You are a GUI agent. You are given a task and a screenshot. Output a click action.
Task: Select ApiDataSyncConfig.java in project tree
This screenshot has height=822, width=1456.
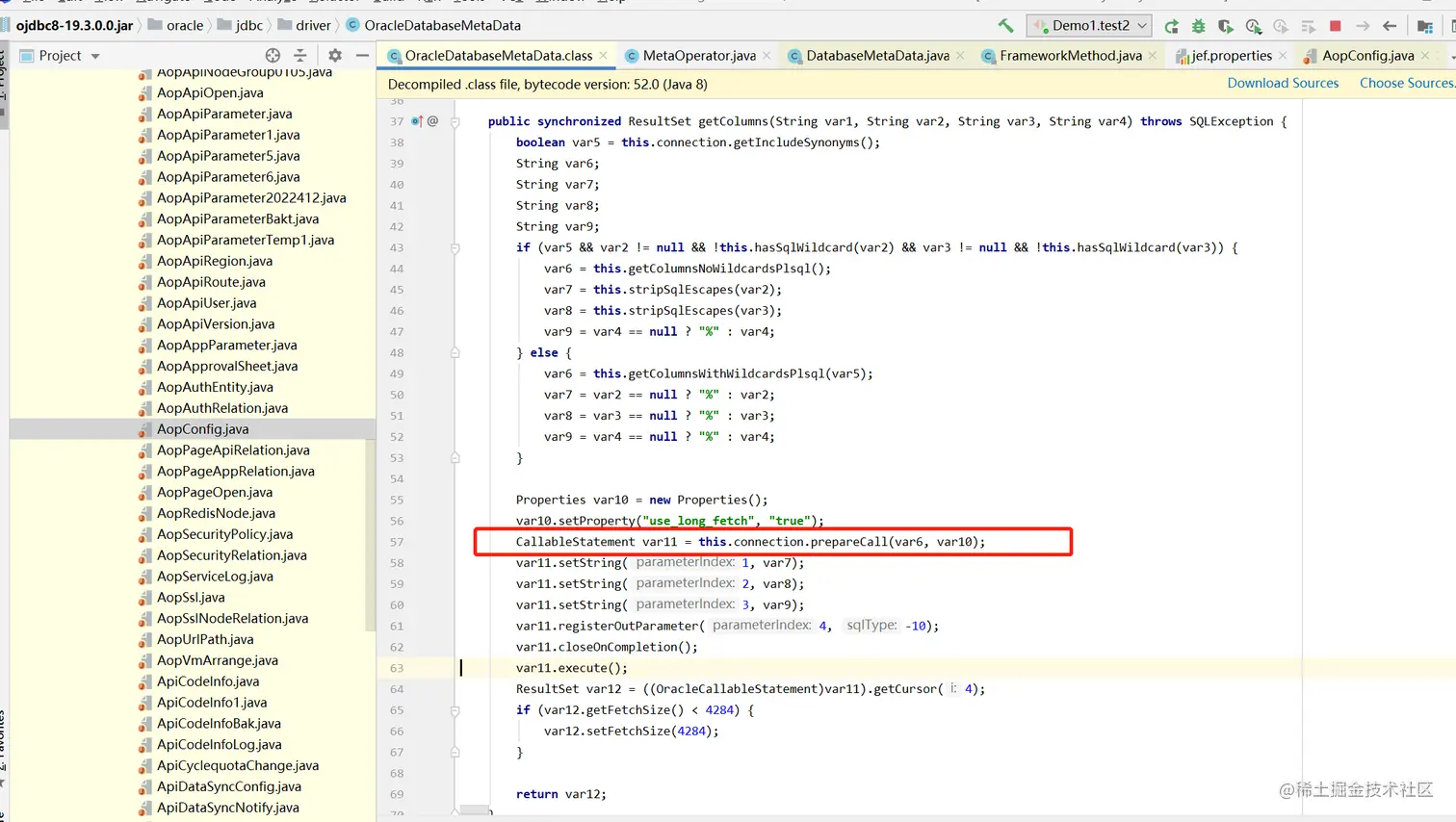click(229, 787)
